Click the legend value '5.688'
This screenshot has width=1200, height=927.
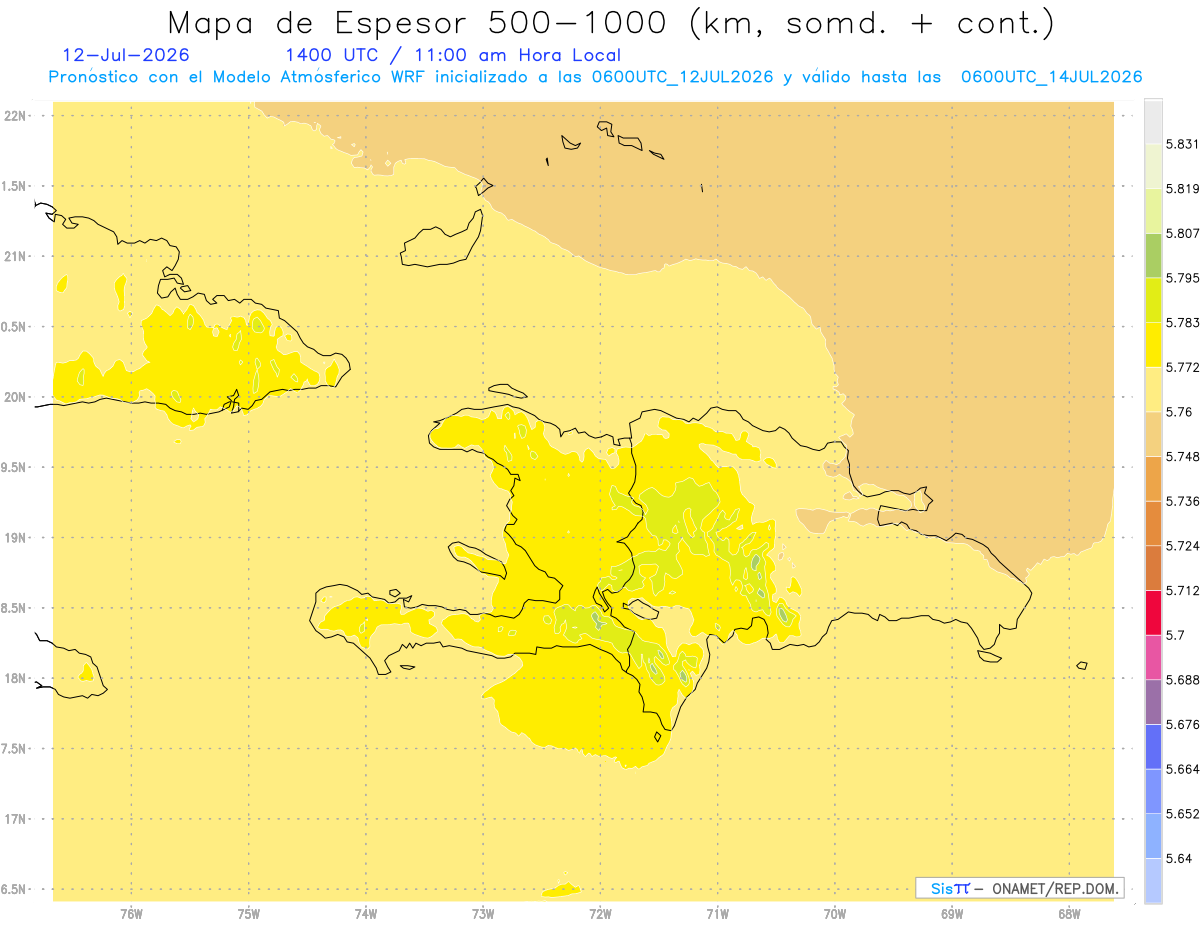click(x=1183, y=680)
